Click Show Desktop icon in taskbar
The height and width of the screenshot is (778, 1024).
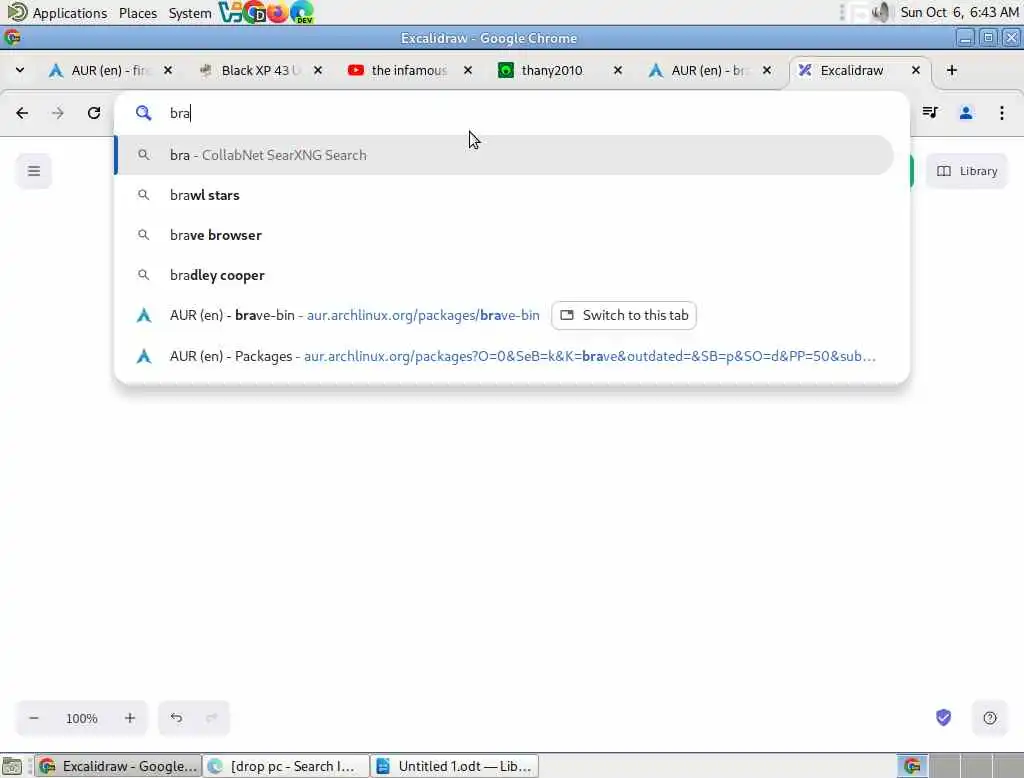click(12, 766)
